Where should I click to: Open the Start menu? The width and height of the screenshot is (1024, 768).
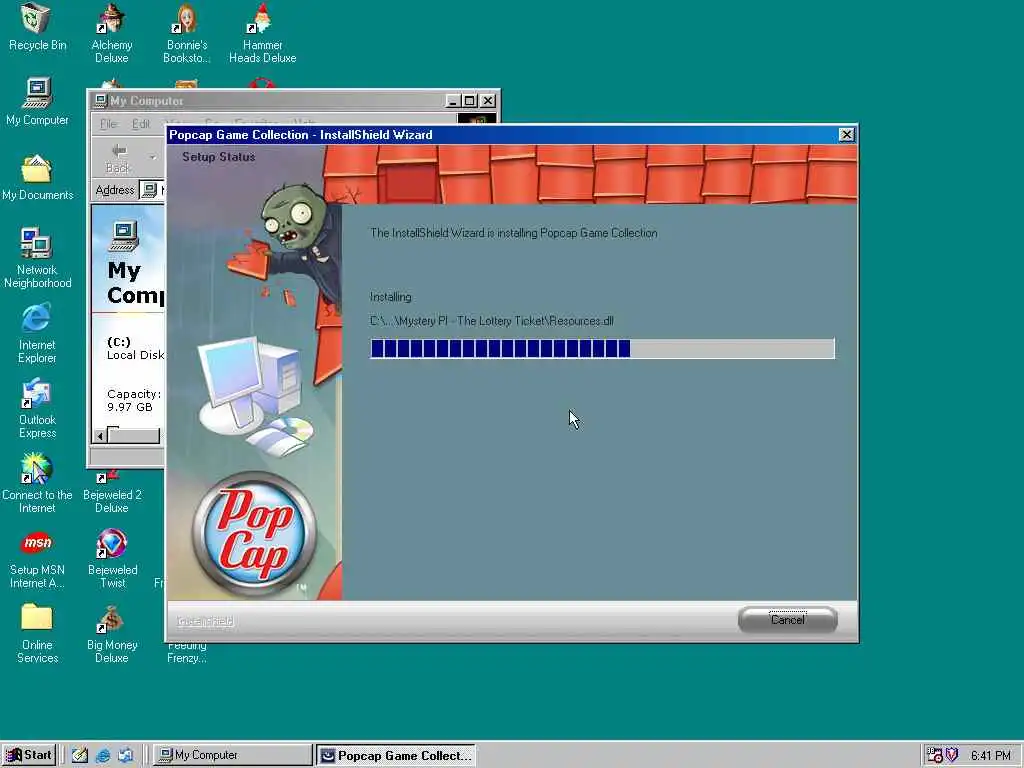click(29, 755)
